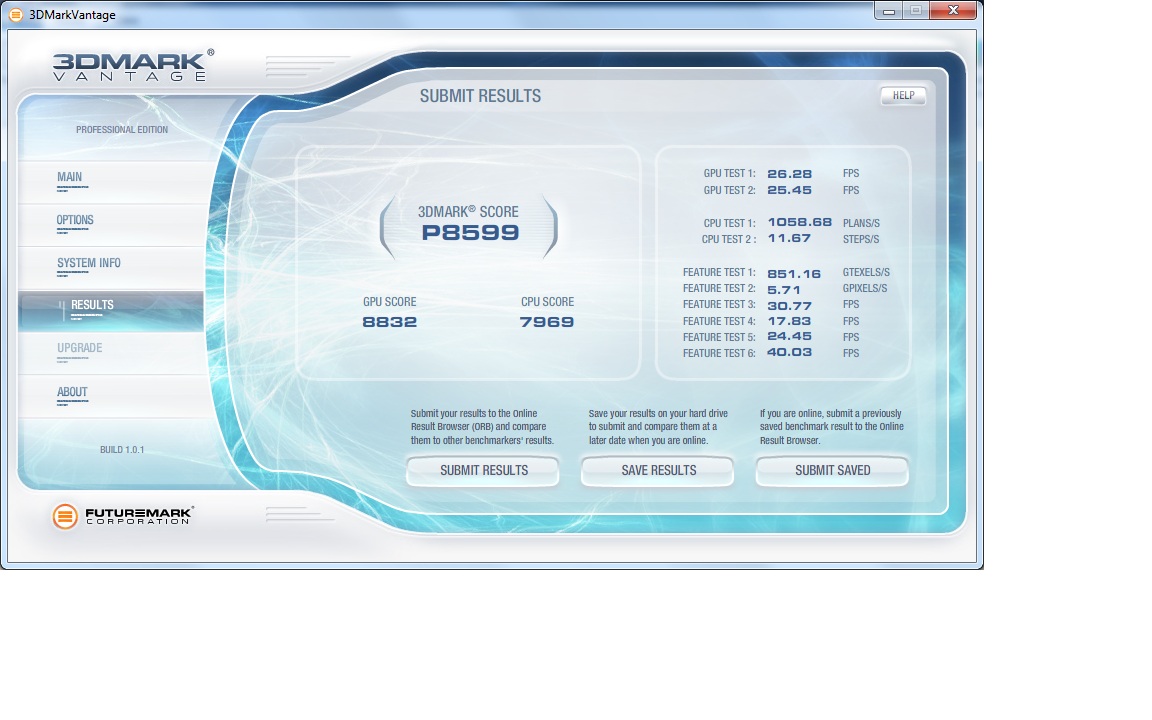Image resolution: width=1152 pixels, height=720 pixels.
Task: Select GPU TEST 1 value 26.28
Action: (790, 174)
